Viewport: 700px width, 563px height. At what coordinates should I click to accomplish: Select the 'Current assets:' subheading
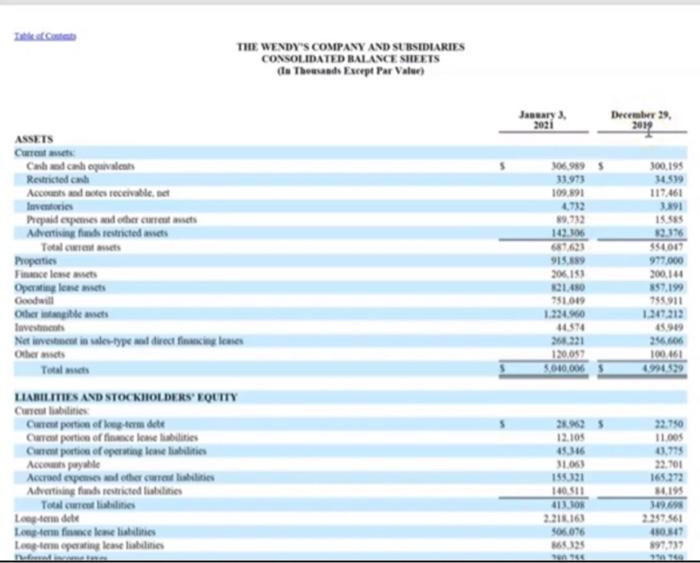[45, 153]
